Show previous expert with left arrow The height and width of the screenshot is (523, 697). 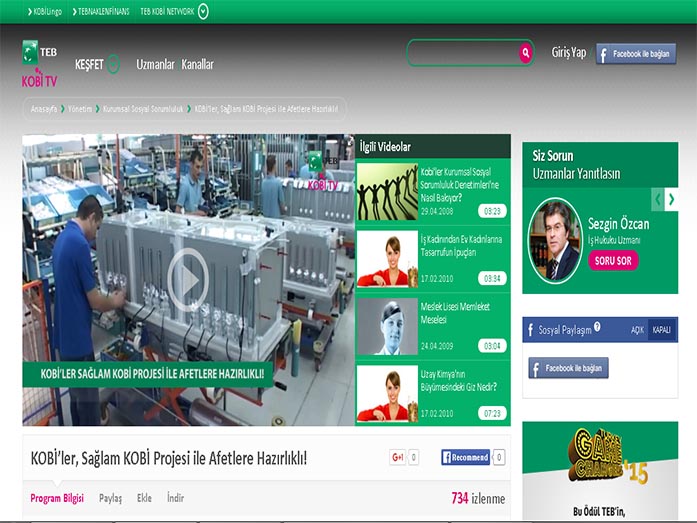[x=658, y=200]
